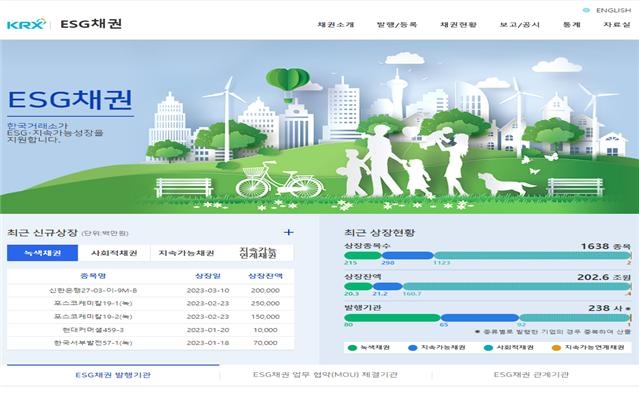Select the 지속가능채권 tab

[186, 253]
